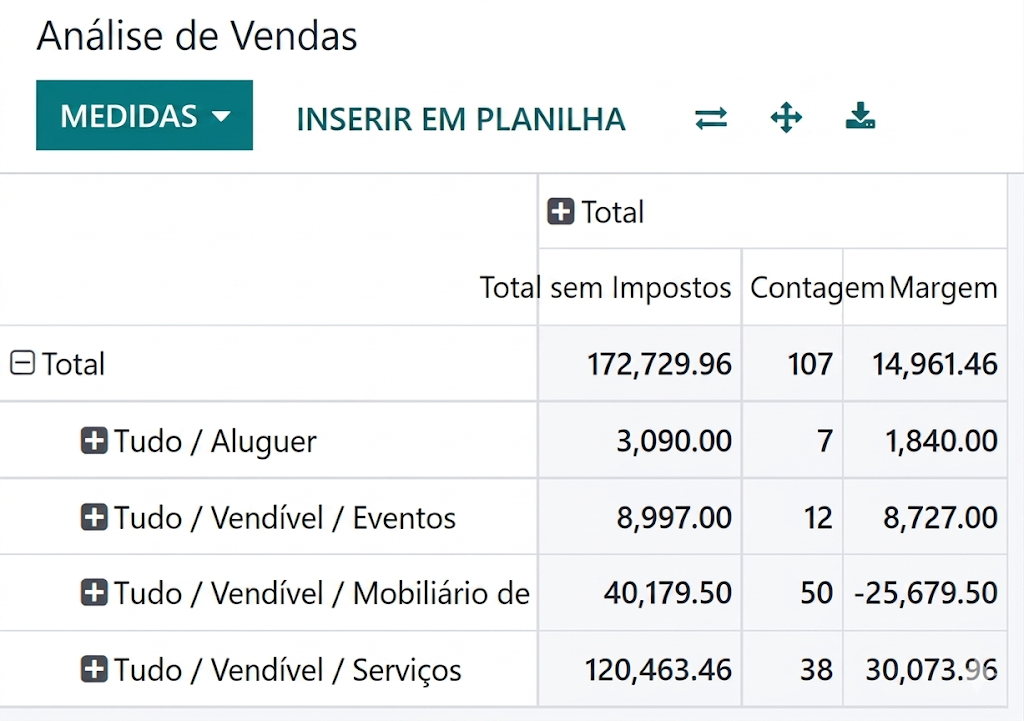Image resolution: width=1024 pixels, height=721 pixels.
Task: Click the Análise de Vendas title
Action: pyautogui.click(x=197, y=37)
